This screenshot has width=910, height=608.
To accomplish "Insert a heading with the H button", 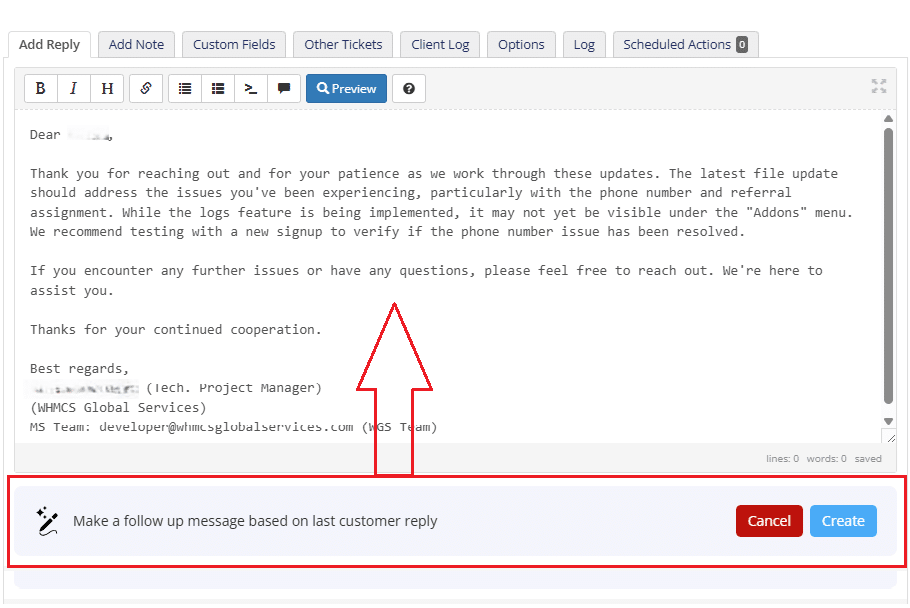I will coord(107,88).
